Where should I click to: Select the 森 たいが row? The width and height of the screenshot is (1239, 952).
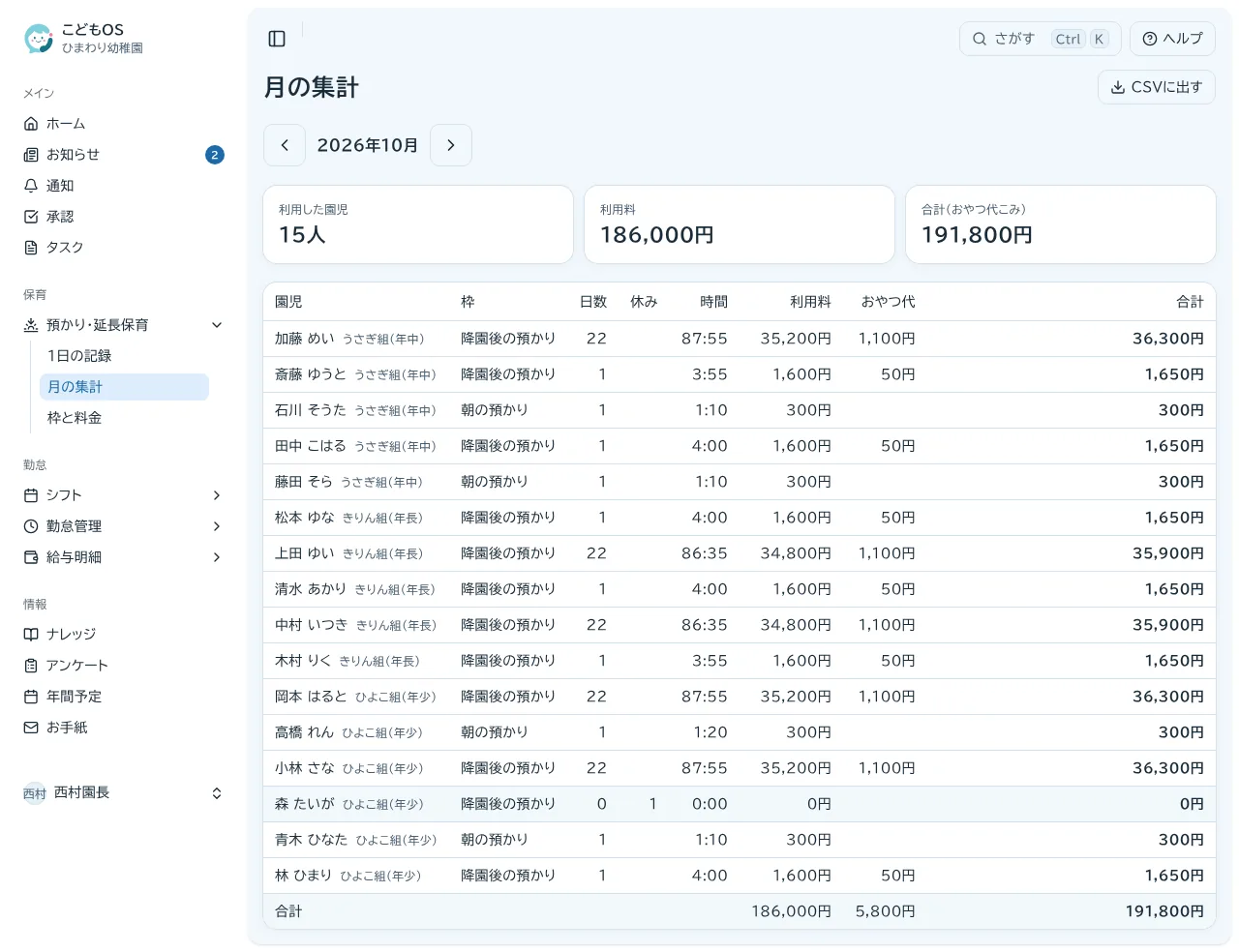click(x=740, y=804)
